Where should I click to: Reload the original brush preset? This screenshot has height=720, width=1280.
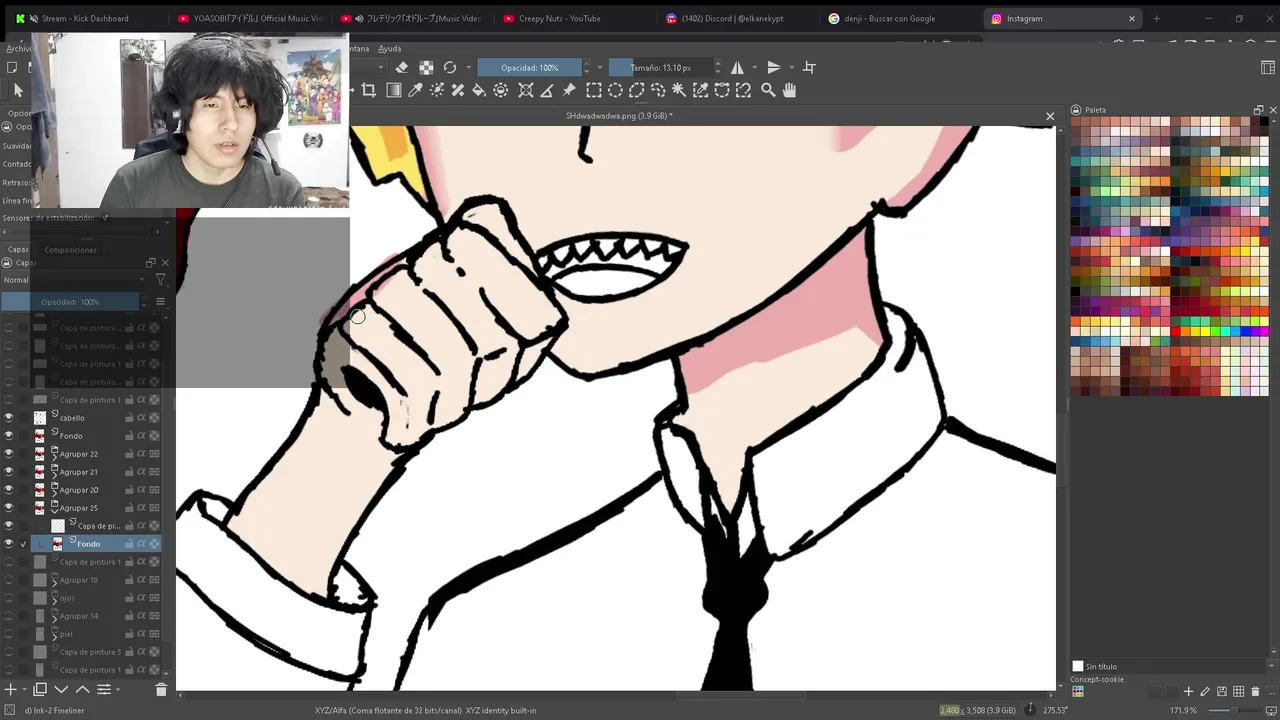(x=450, y=67)
